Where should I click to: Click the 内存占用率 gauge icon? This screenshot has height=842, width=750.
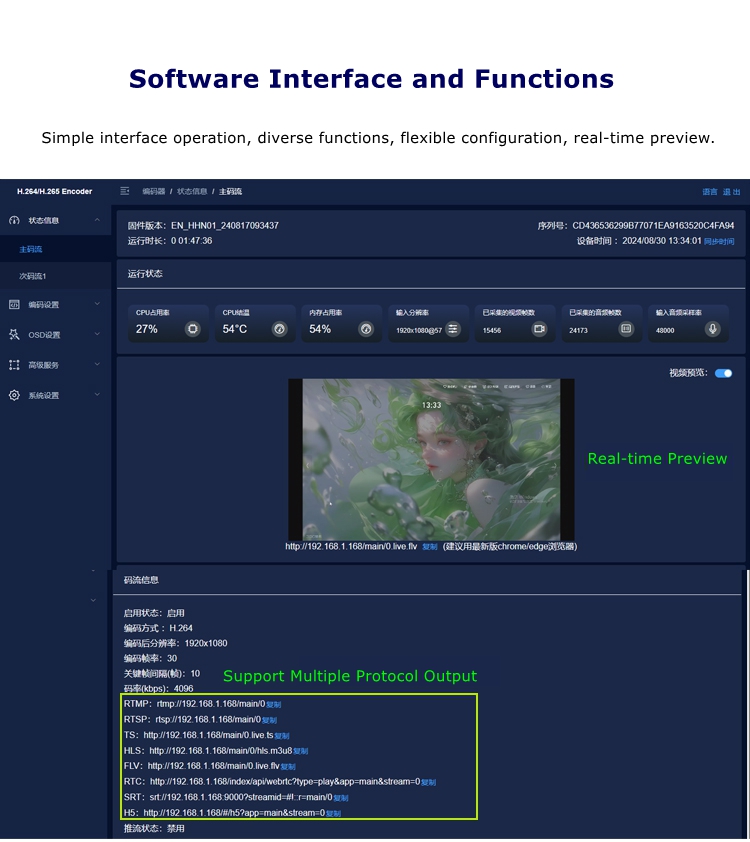(x=366, y=329)
